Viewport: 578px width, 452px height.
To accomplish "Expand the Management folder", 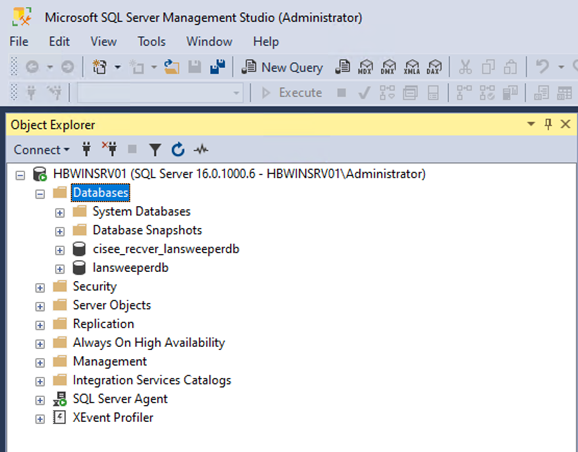I will [40, 363].
